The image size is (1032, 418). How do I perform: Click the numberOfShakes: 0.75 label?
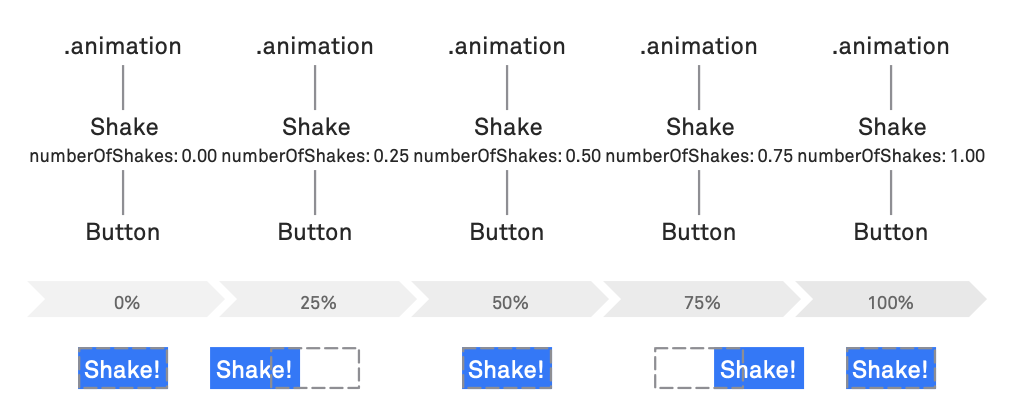[x=699, y=157]
